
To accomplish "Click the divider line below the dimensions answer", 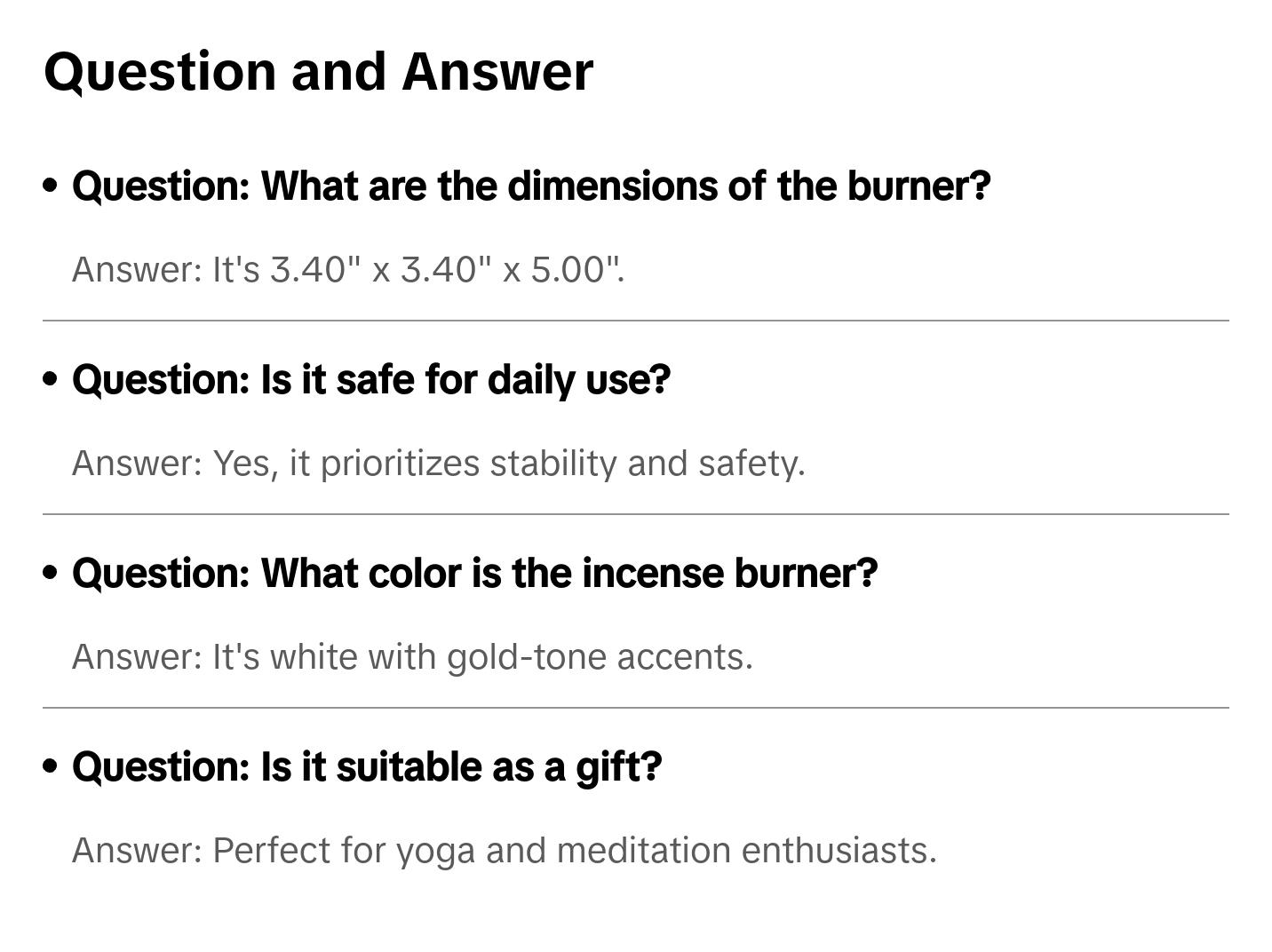I will [636, 321].
